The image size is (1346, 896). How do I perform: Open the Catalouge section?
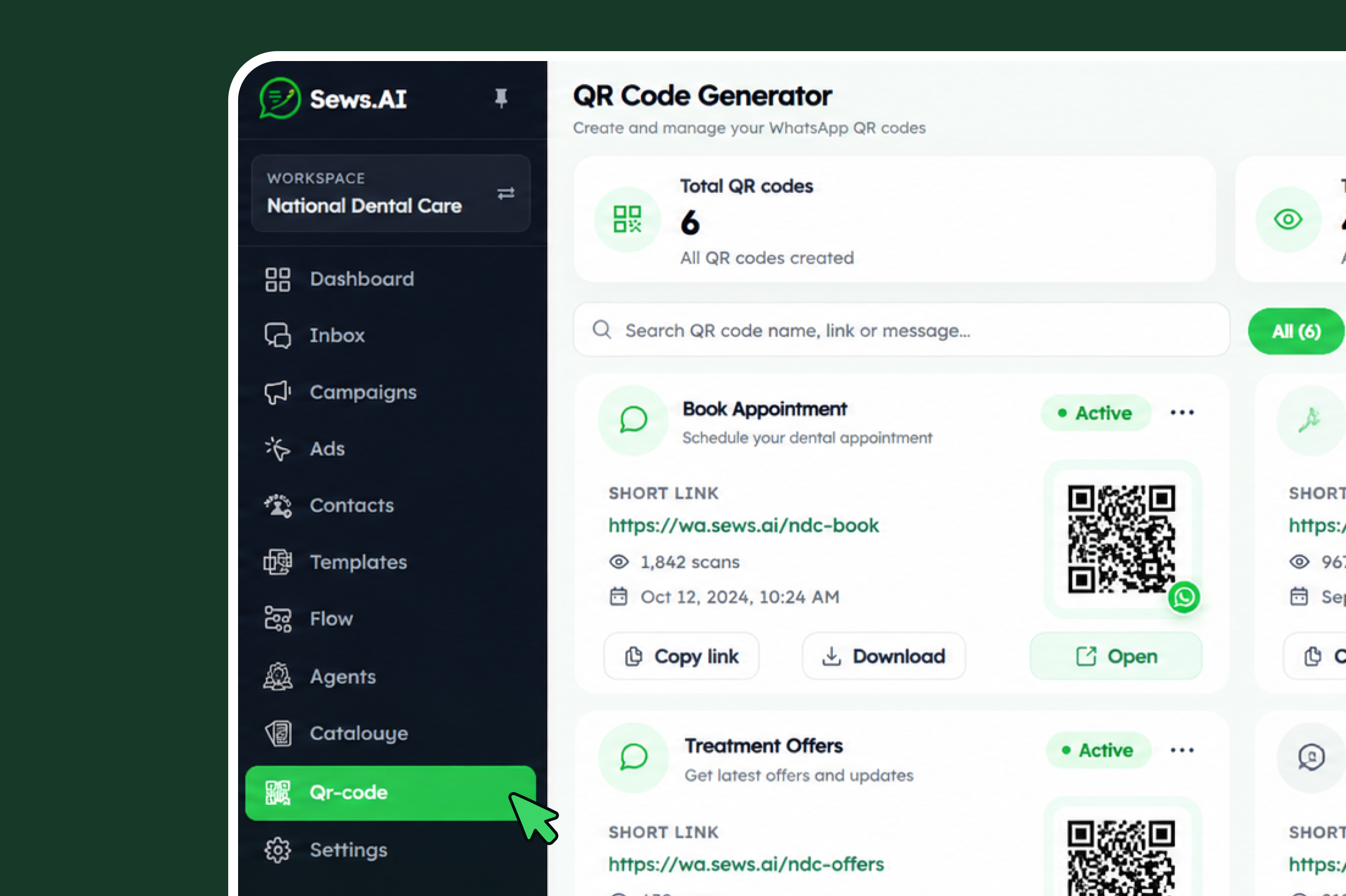point(391,733)
